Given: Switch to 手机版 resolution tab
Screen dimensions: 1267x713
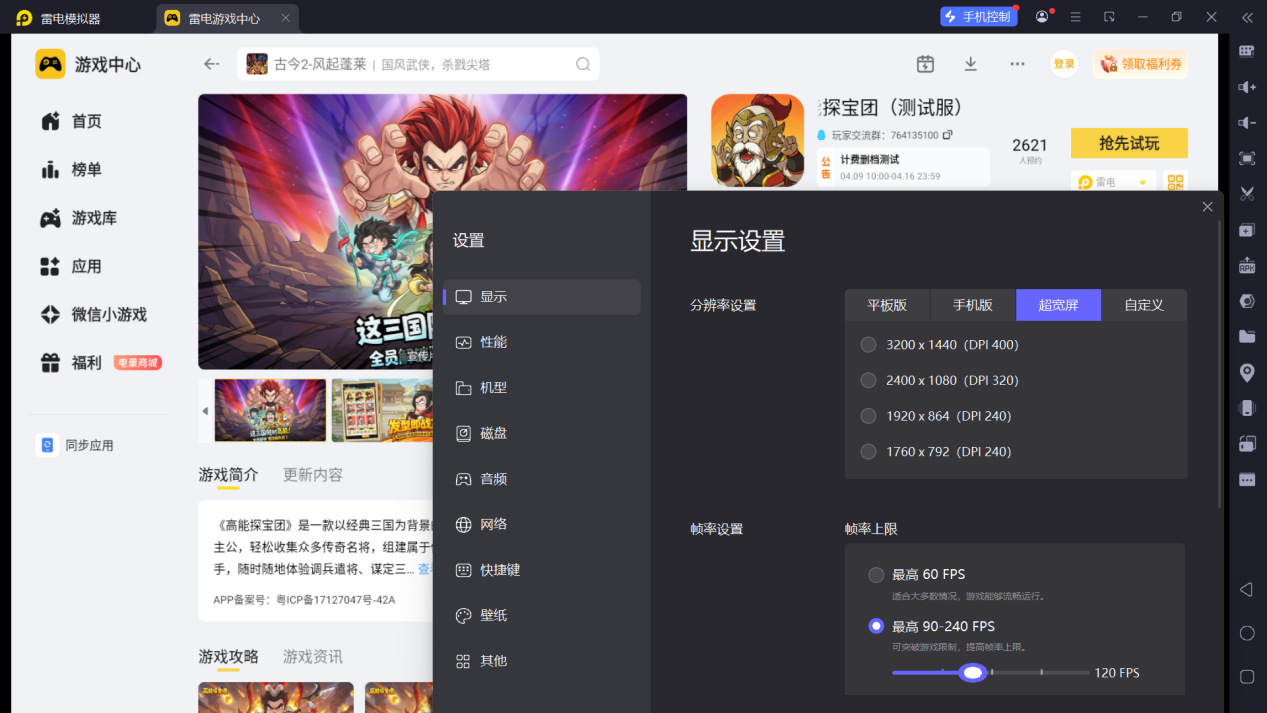Looking at the screenshot, I should click(x=973, y=305).
